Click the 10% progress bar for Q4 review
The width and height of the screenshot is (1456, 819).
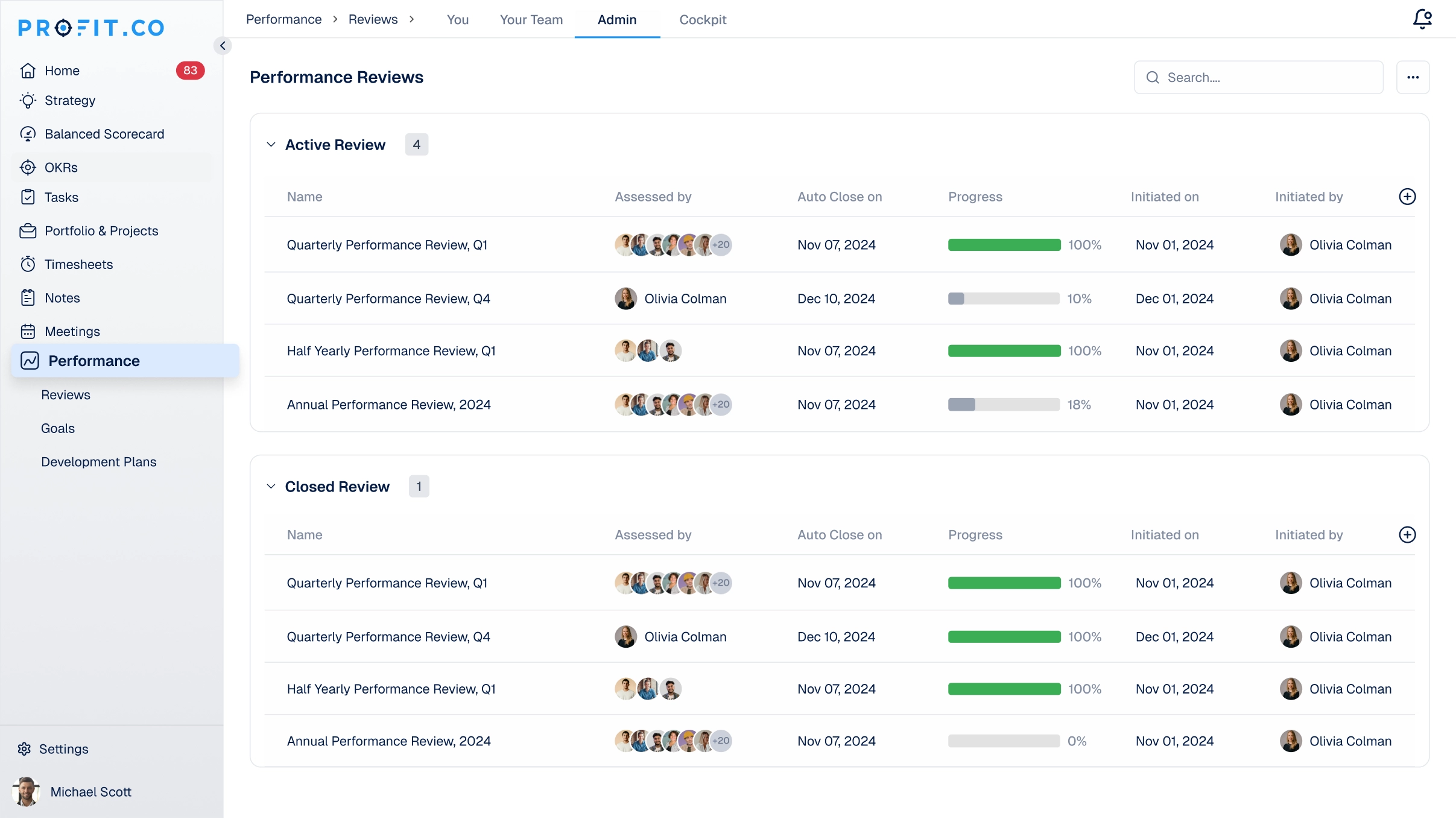pos(1003,299)
